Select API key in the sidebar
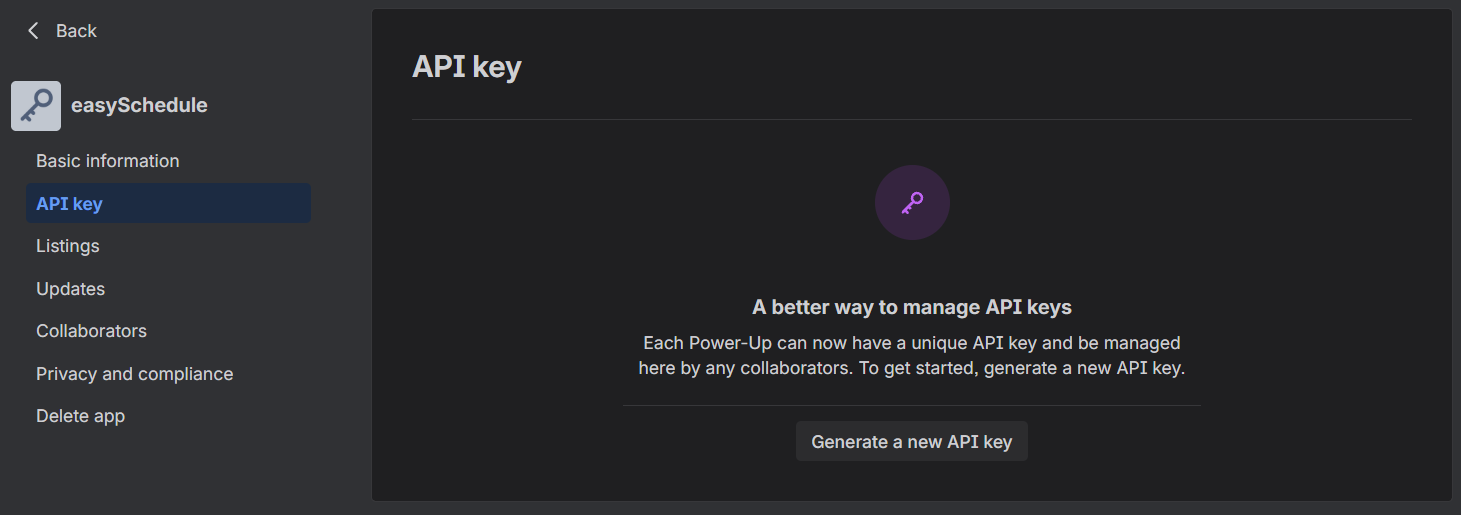1461x515 pixels. tap(69, 204)
